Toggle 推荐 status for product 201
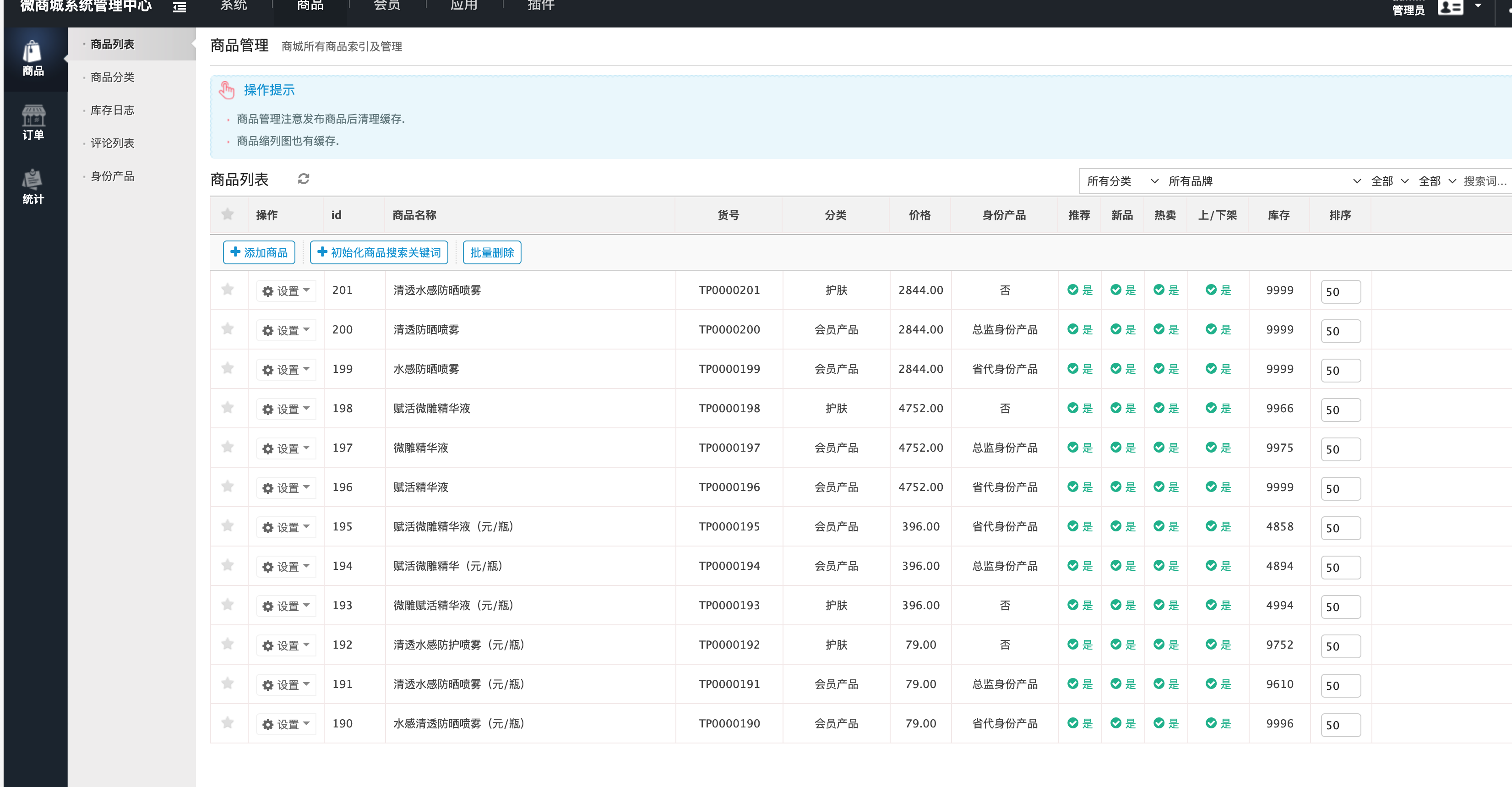1512x787 pixels. [1079, 290]
